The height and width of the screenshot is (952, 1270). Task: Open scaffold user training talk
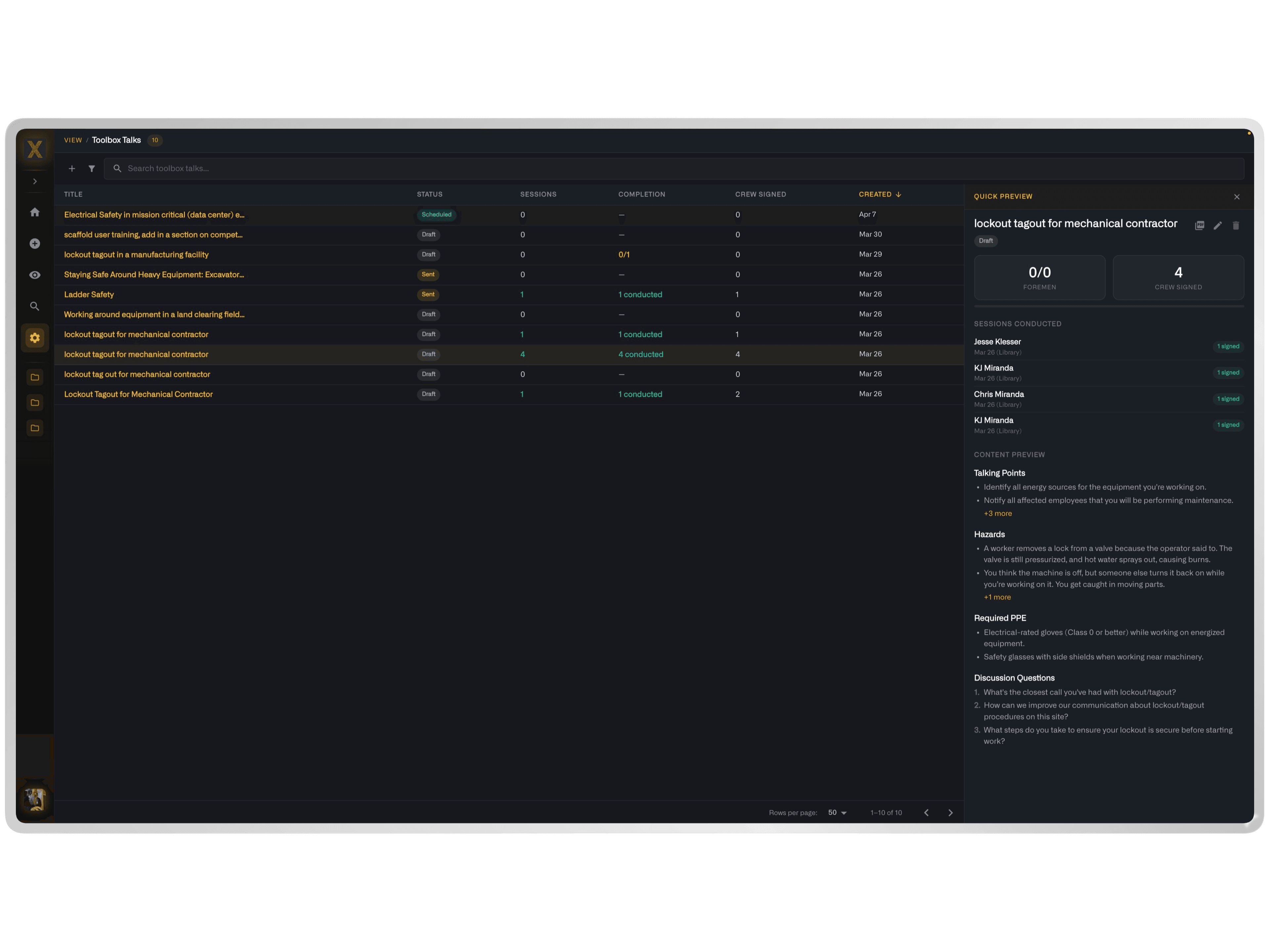(153, 235)
